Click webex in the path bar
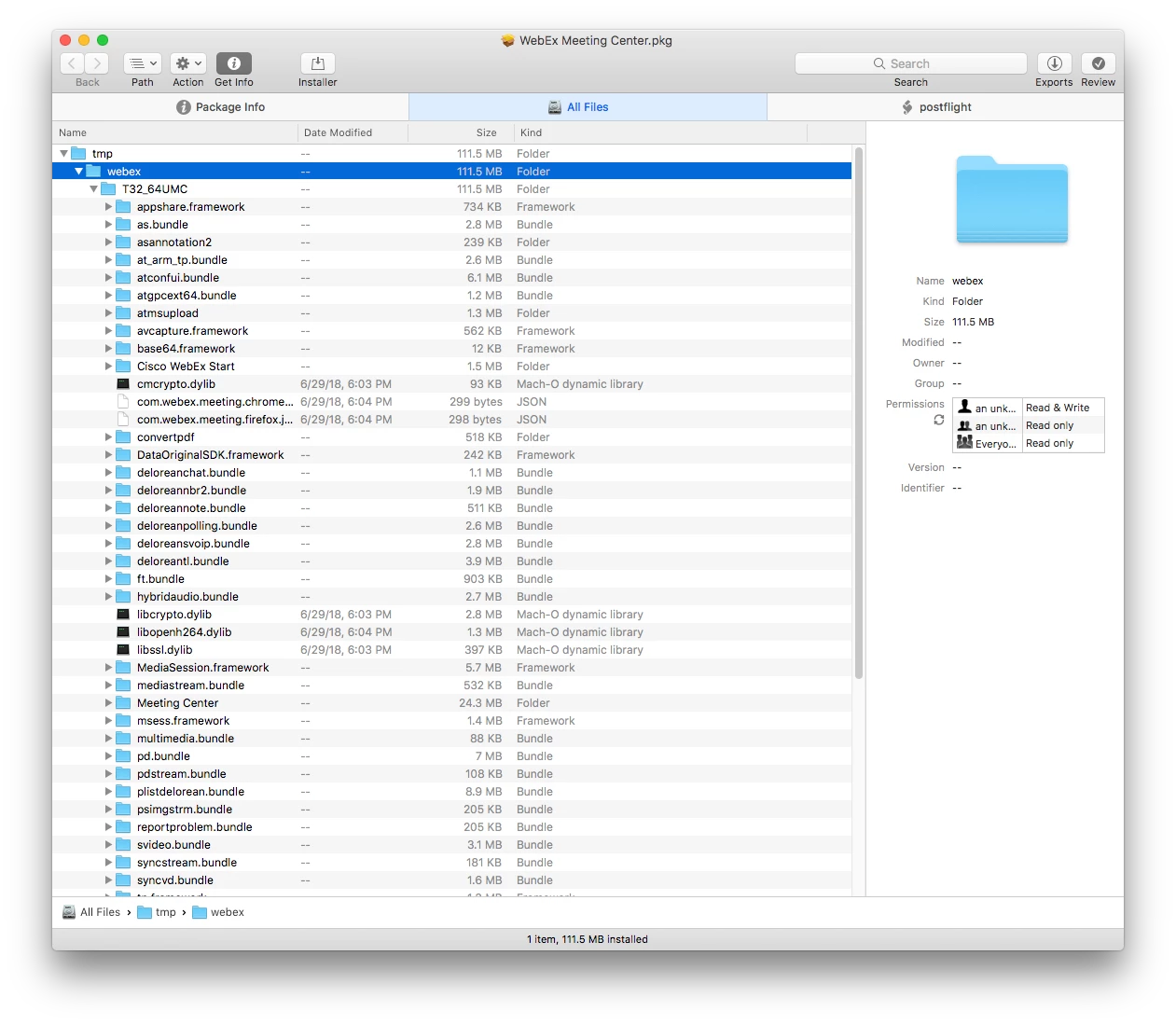The image size is (1176, 1025). 218,912
